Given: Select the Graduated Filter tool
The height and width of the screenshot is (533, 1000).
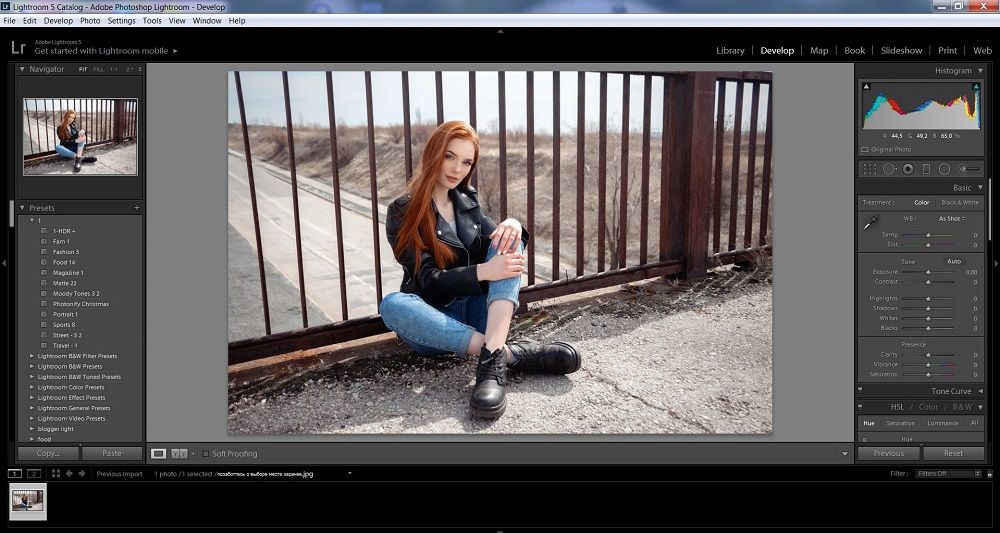Looking at the screenshot, I should point(927,169).
